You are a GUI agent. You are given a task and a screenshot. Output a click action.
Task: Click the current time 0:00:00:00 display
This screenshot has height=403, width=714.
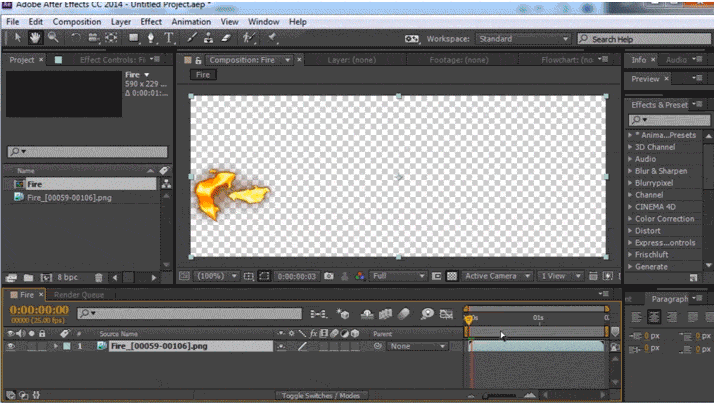click(x=39, y=310)
